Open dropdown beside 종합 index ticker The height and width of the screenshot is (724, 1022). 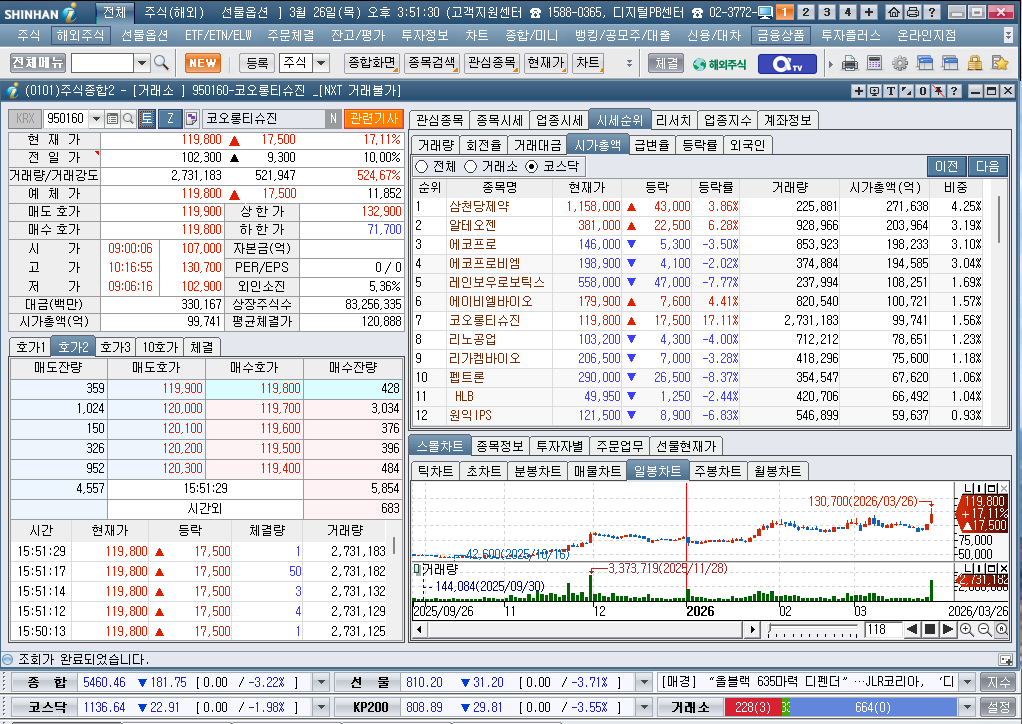(x=321, y=682)
